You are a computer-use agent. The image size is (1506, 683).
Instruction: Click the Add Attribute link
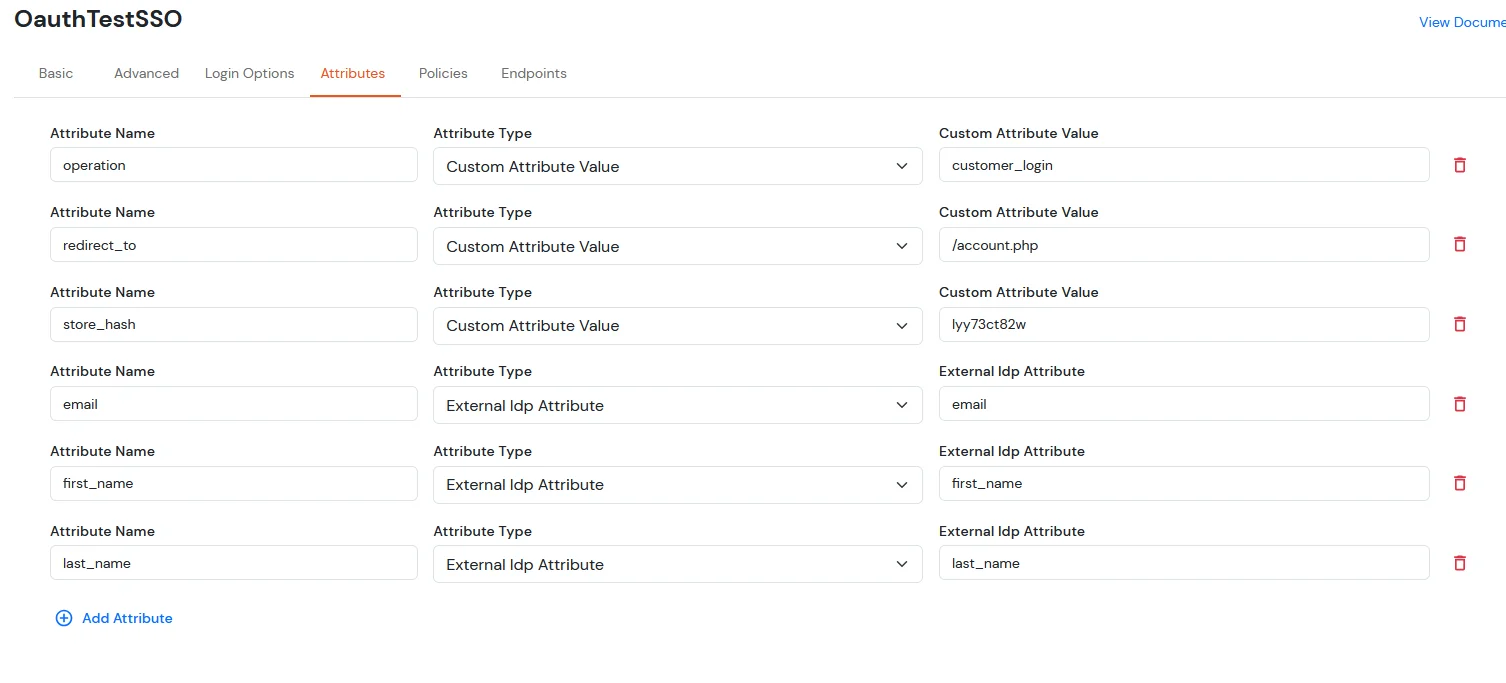(127, 618)
